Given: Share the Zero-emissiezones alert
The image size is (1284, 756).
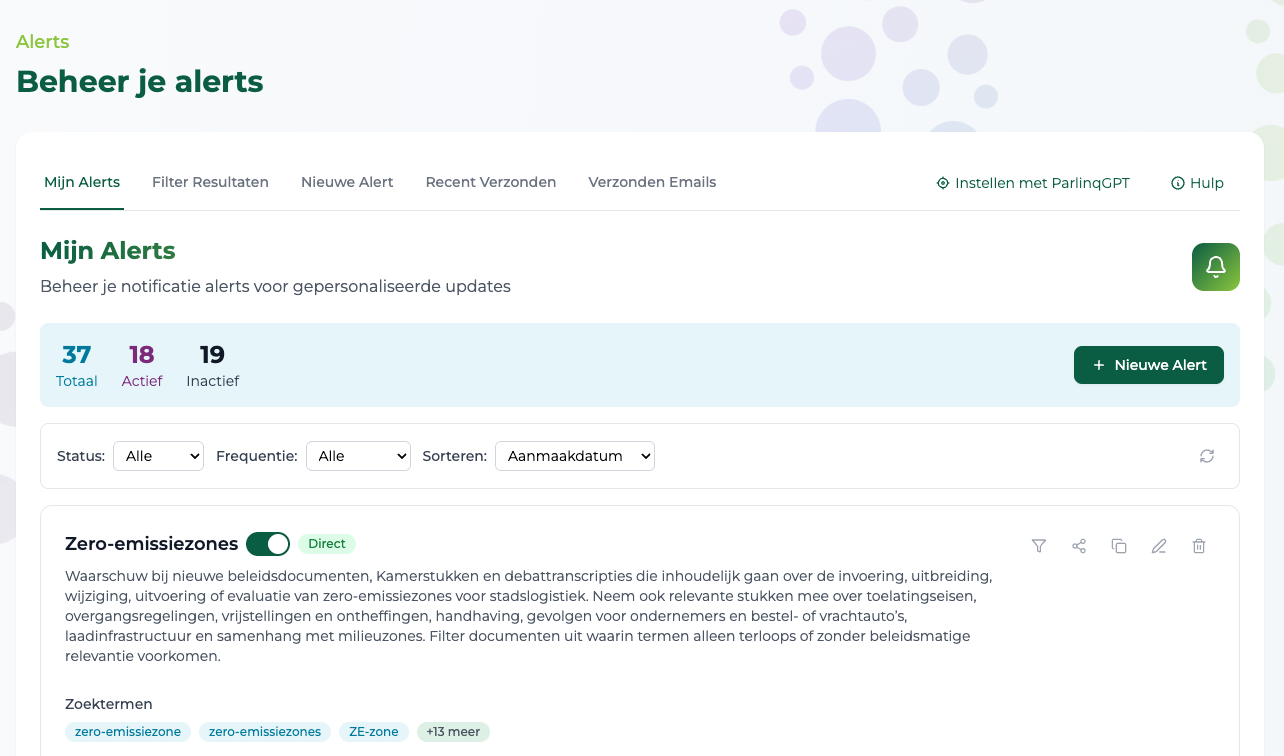Looking at the screenshot, I should [x=1079, y=546].
